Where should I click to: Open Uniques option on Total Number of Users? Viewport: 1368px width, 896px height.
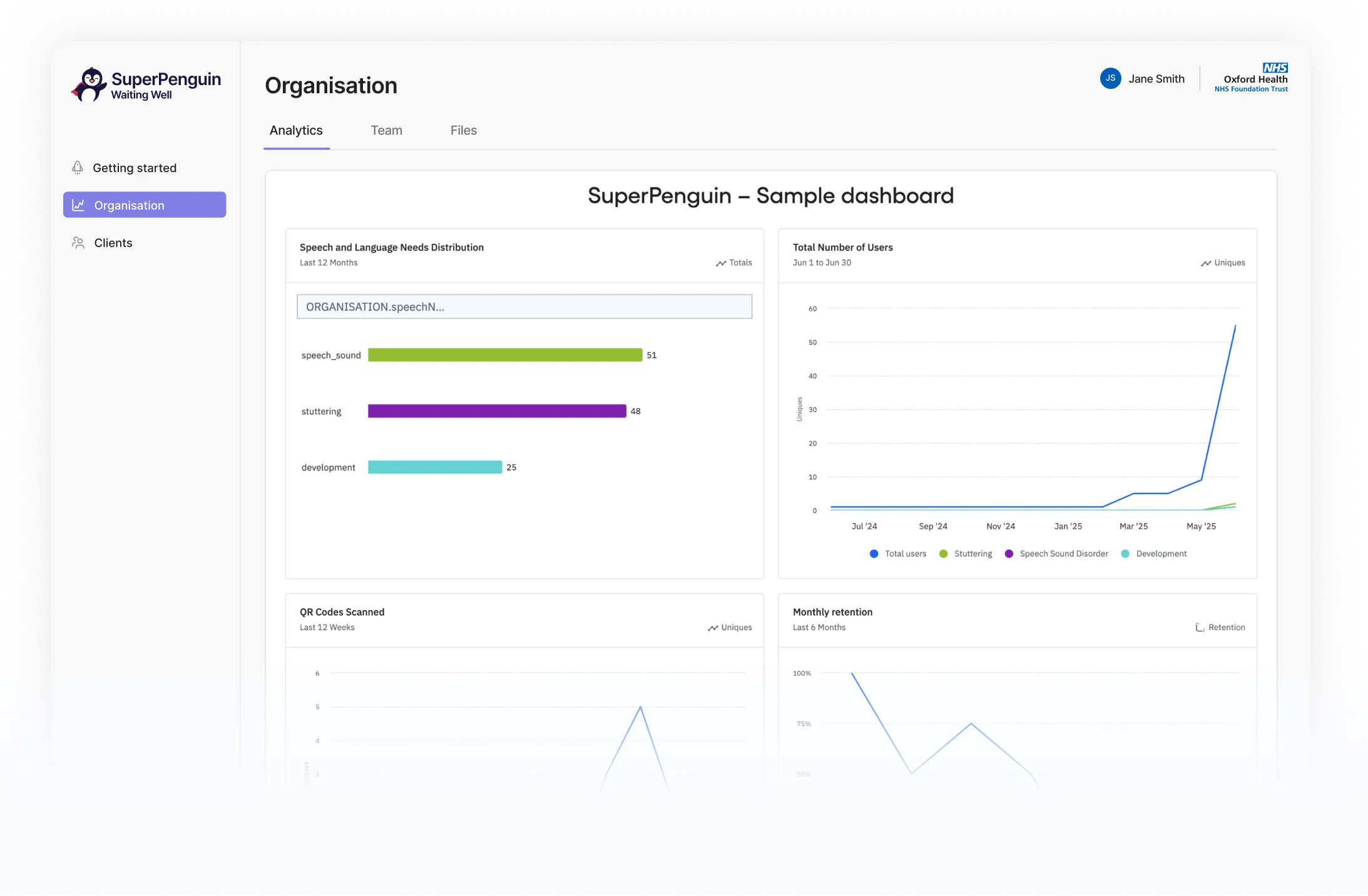[1223, 263]
